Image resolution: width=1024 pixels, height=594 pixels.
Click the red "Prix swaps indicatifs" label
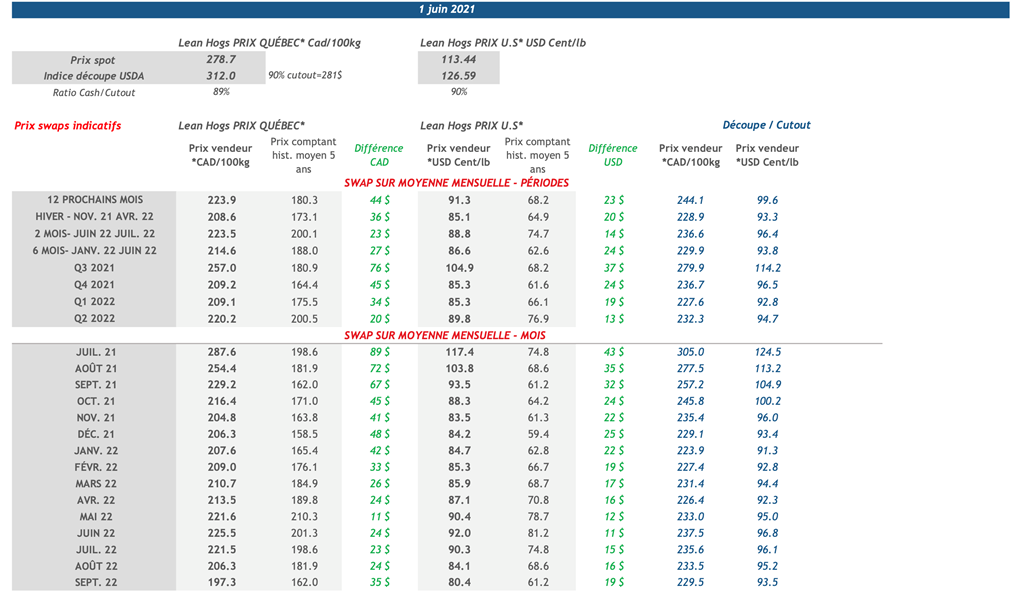pyautogui.click(x=68, y=126)
